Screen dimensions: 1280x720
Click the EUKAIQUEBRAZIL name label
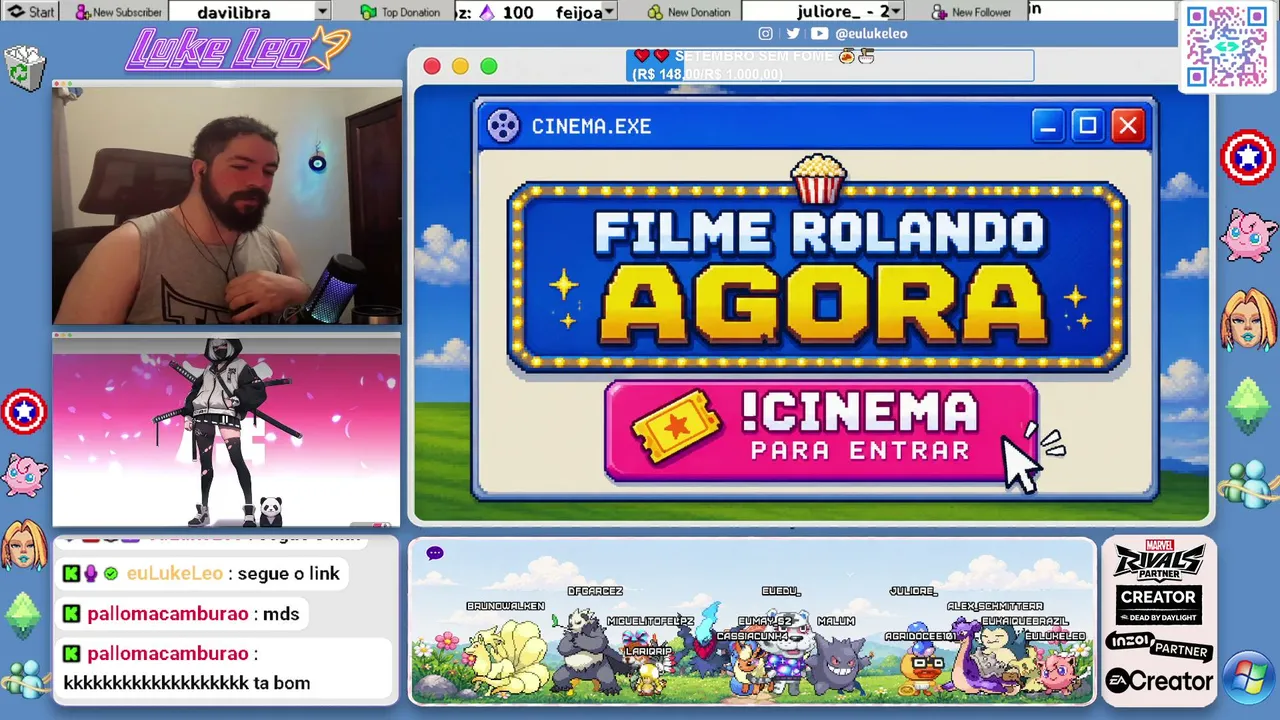point(1025,621)
